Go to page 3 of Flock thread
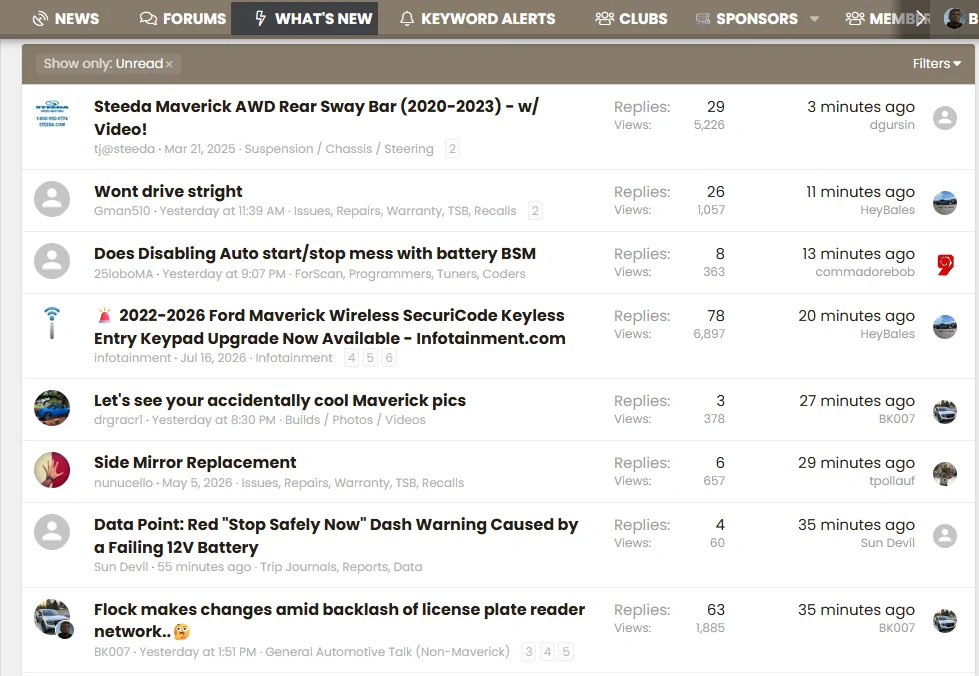The image size is (979, 676). pyautogui.click(x=529, y=652)
